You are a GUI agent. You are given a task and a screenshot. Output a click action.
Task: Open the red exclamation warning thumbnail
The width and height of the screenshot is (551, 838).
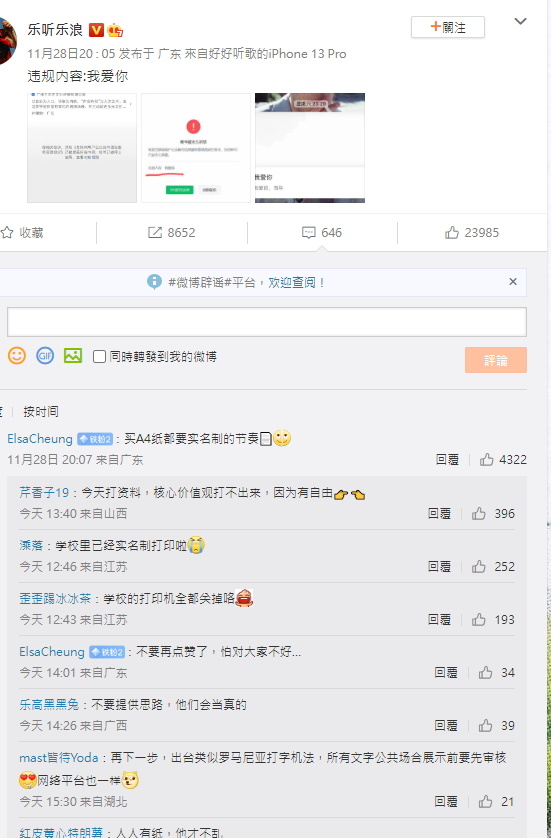pos(196,148)
